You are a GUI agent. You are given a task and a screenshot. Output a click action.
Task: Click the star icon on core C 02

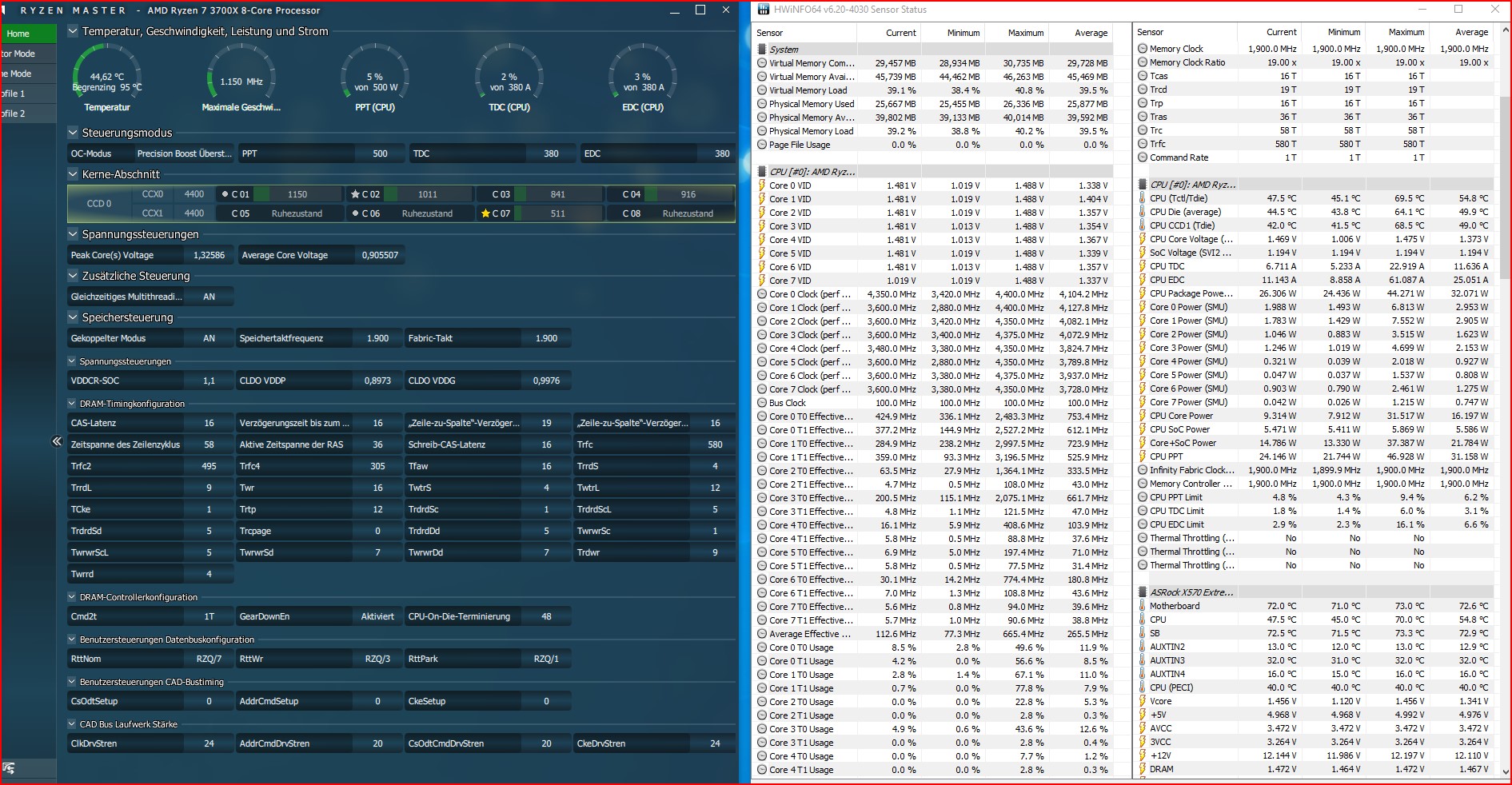coord(355,194)
